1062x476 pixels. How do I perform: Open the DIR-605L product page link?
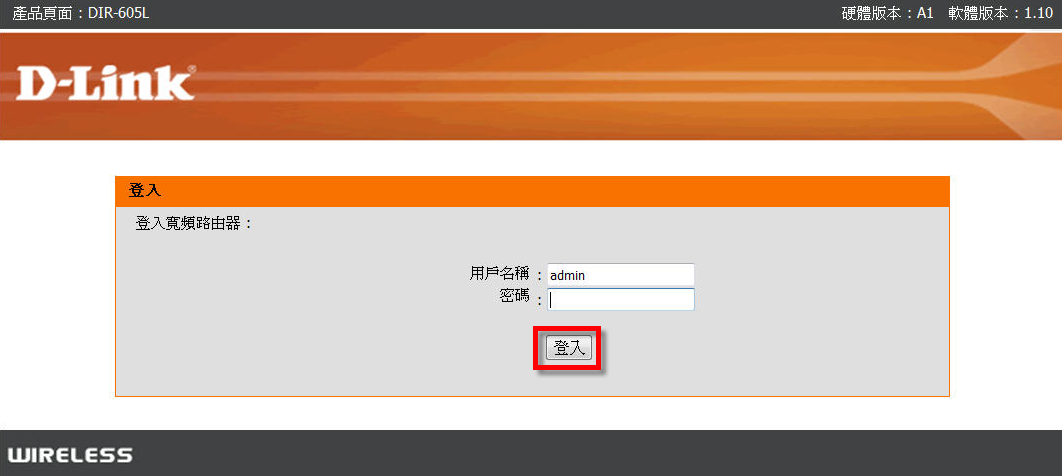119,13
